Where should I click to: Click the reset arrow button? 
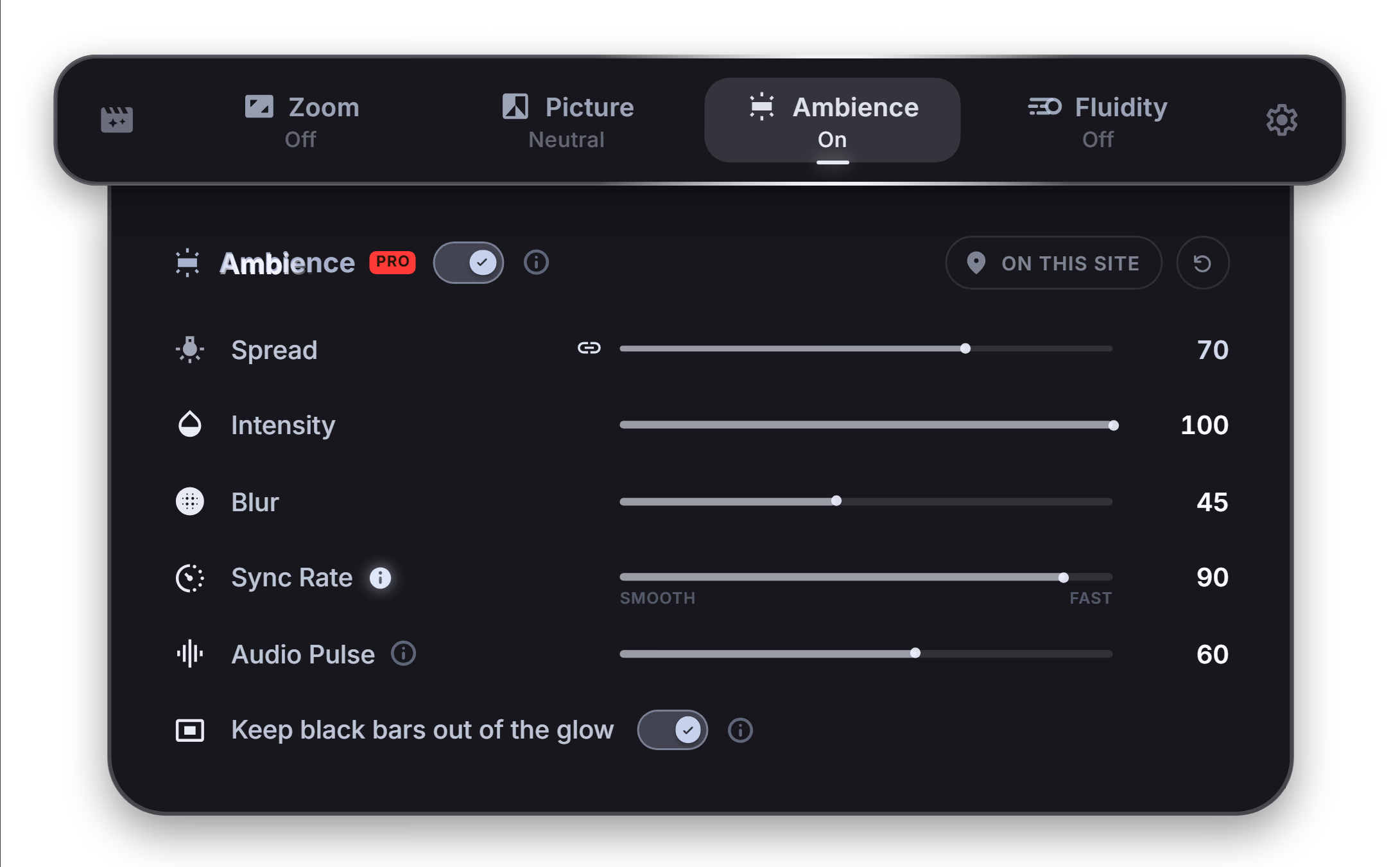[1202, 263]
